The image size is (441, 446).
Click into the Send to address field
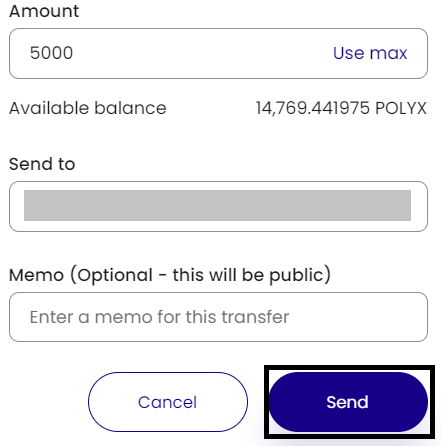coord(218,206)
